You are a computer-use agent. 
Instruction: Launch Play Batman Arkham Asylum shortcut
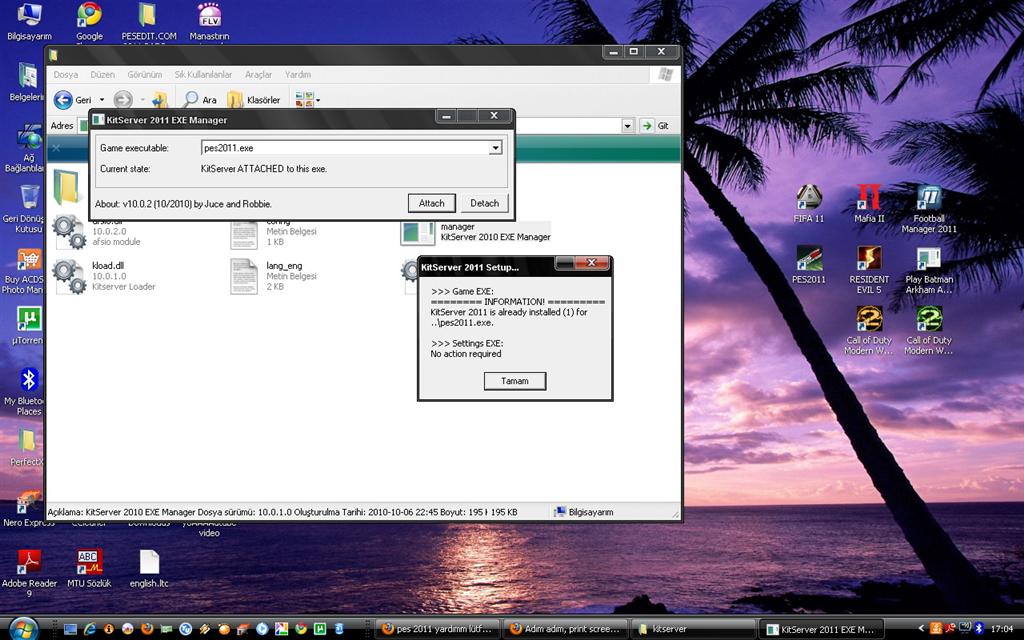[x=929, y=269]
